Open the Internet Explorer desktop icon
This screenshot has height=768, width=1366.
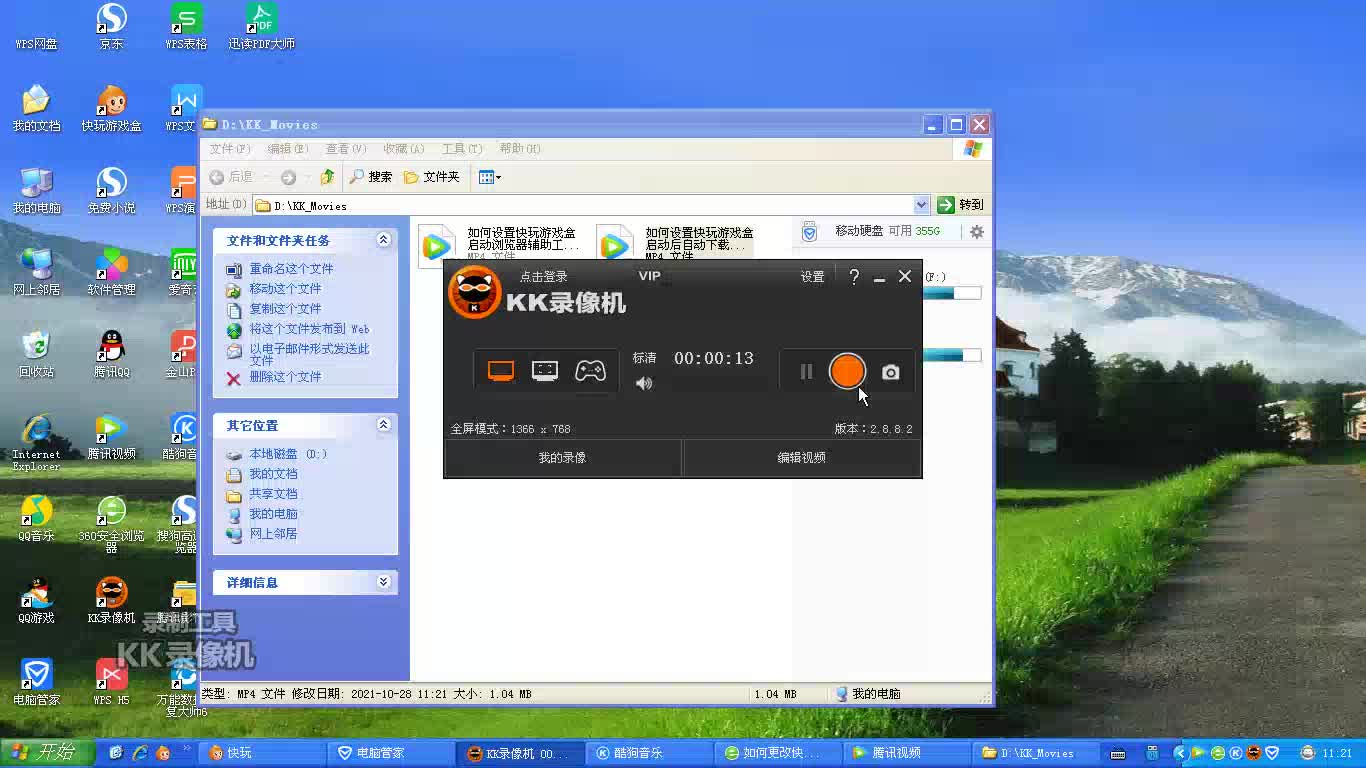tap(36, 441)
